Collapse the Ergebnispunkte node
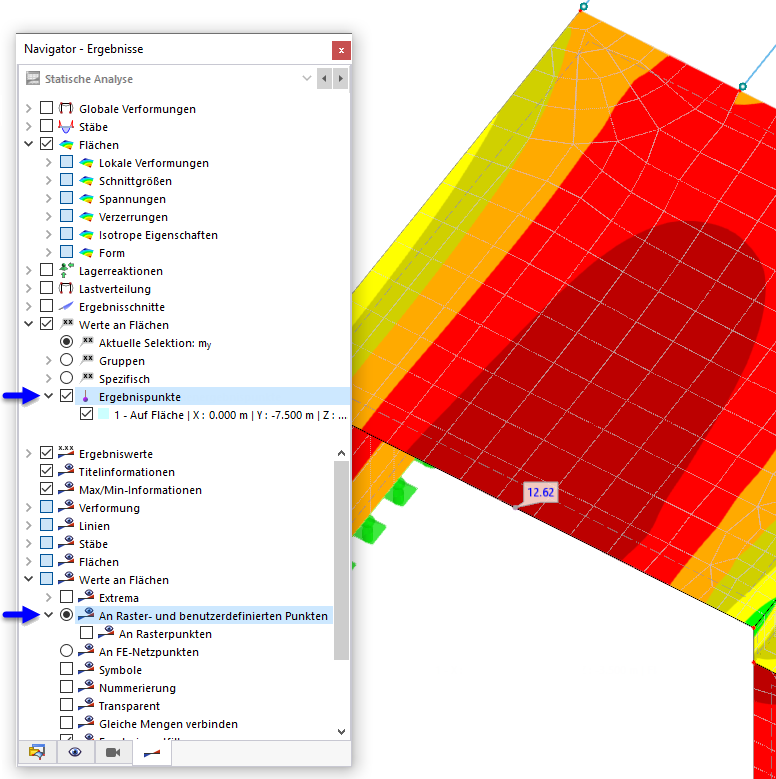Viewport: 776px width, 779px height. point(49,396)
